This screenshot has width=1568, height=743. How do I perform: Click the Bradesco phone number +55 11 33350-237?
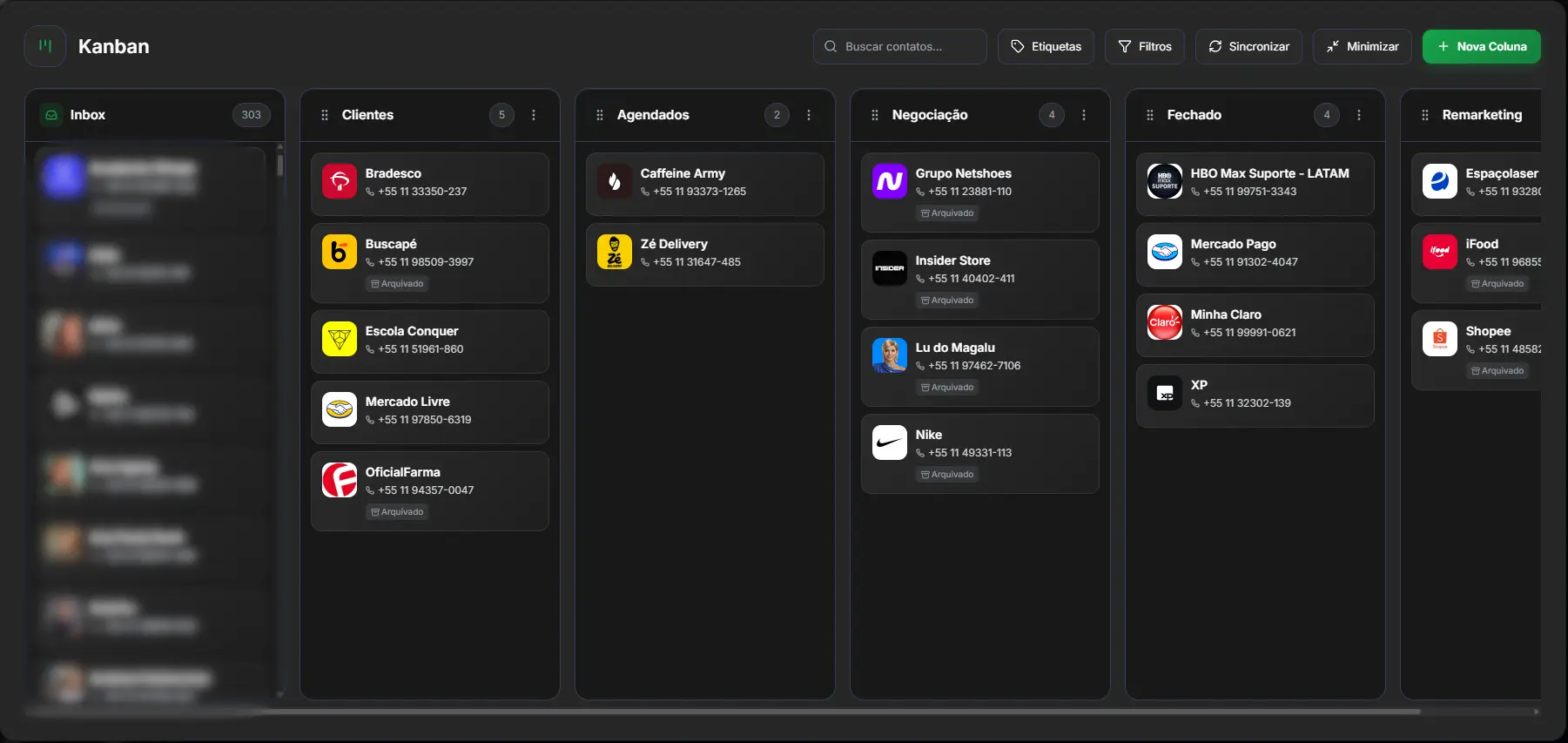tap(422, 192)
